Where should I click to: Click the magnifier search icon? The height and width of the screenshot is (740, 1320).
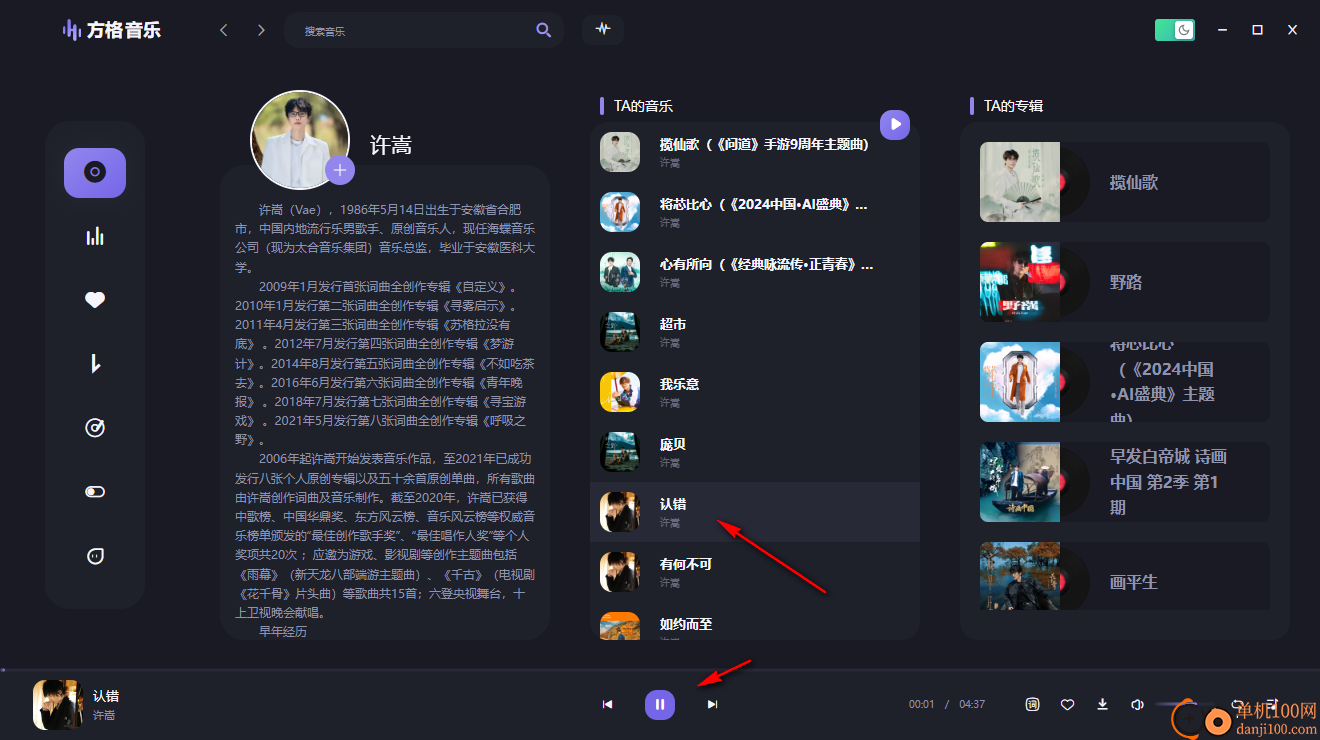click(x=544, y=30)
